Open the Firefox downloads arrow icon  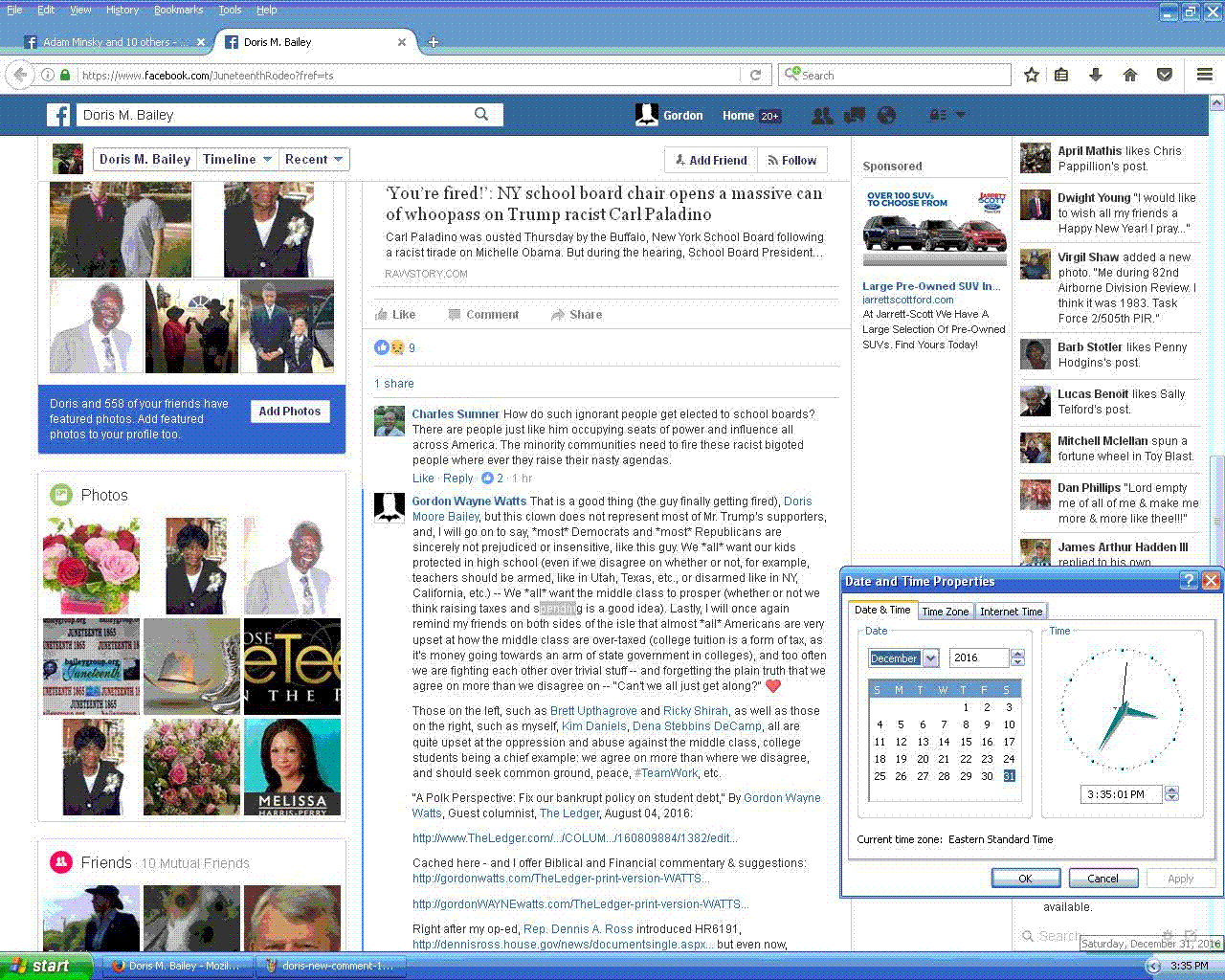(x=1096, y=75)
